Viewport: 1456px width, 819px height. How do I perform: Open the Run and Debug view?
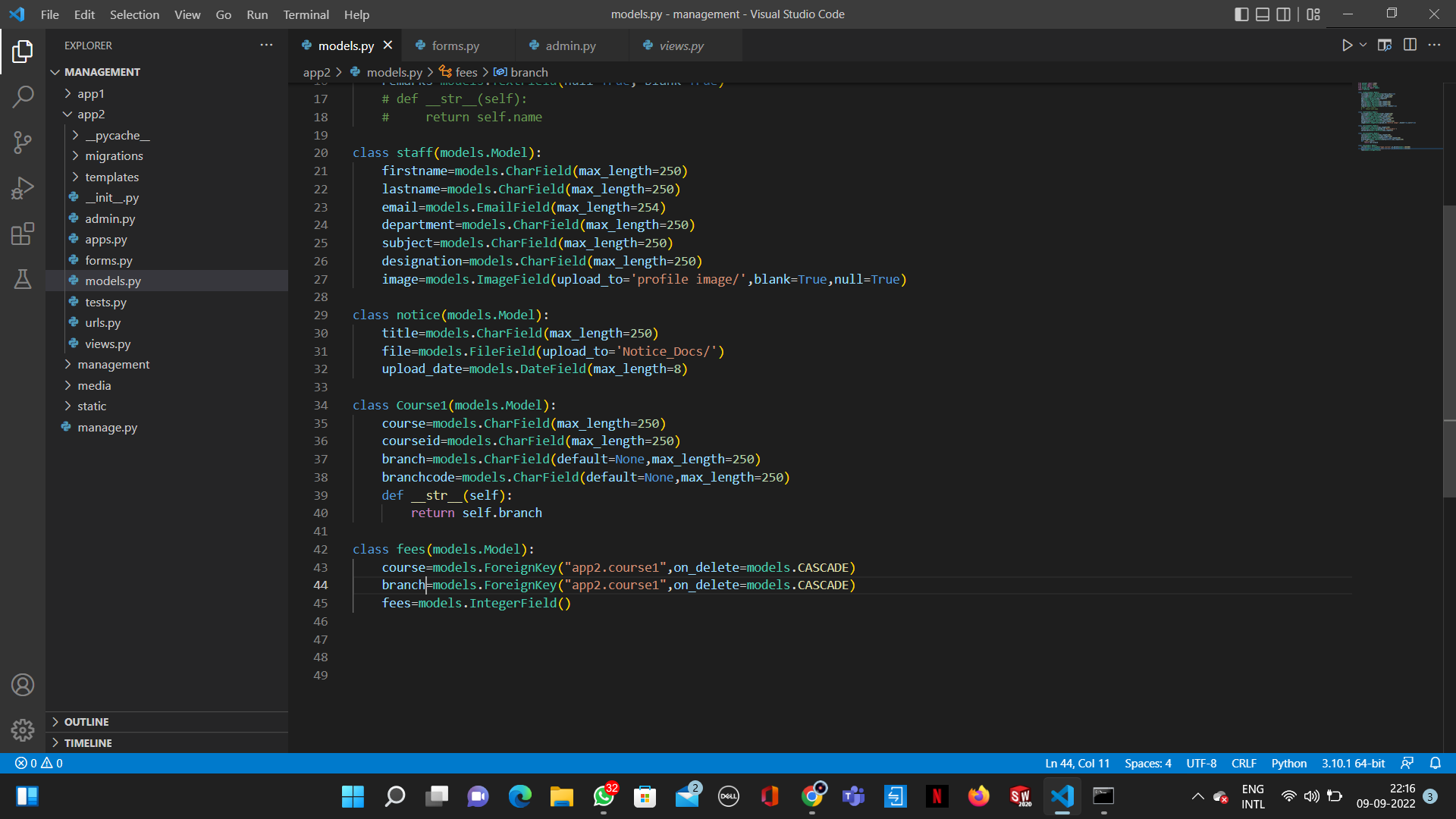coord(23,188)
